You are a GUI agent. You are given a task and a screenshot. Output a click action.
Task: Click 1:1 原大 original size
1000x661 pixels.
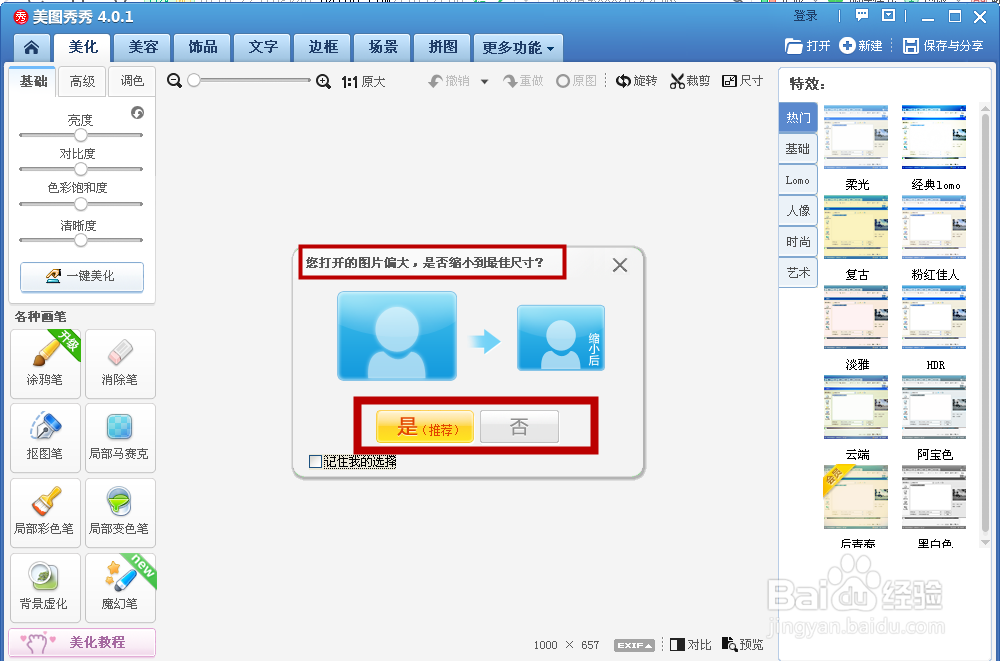364,82
